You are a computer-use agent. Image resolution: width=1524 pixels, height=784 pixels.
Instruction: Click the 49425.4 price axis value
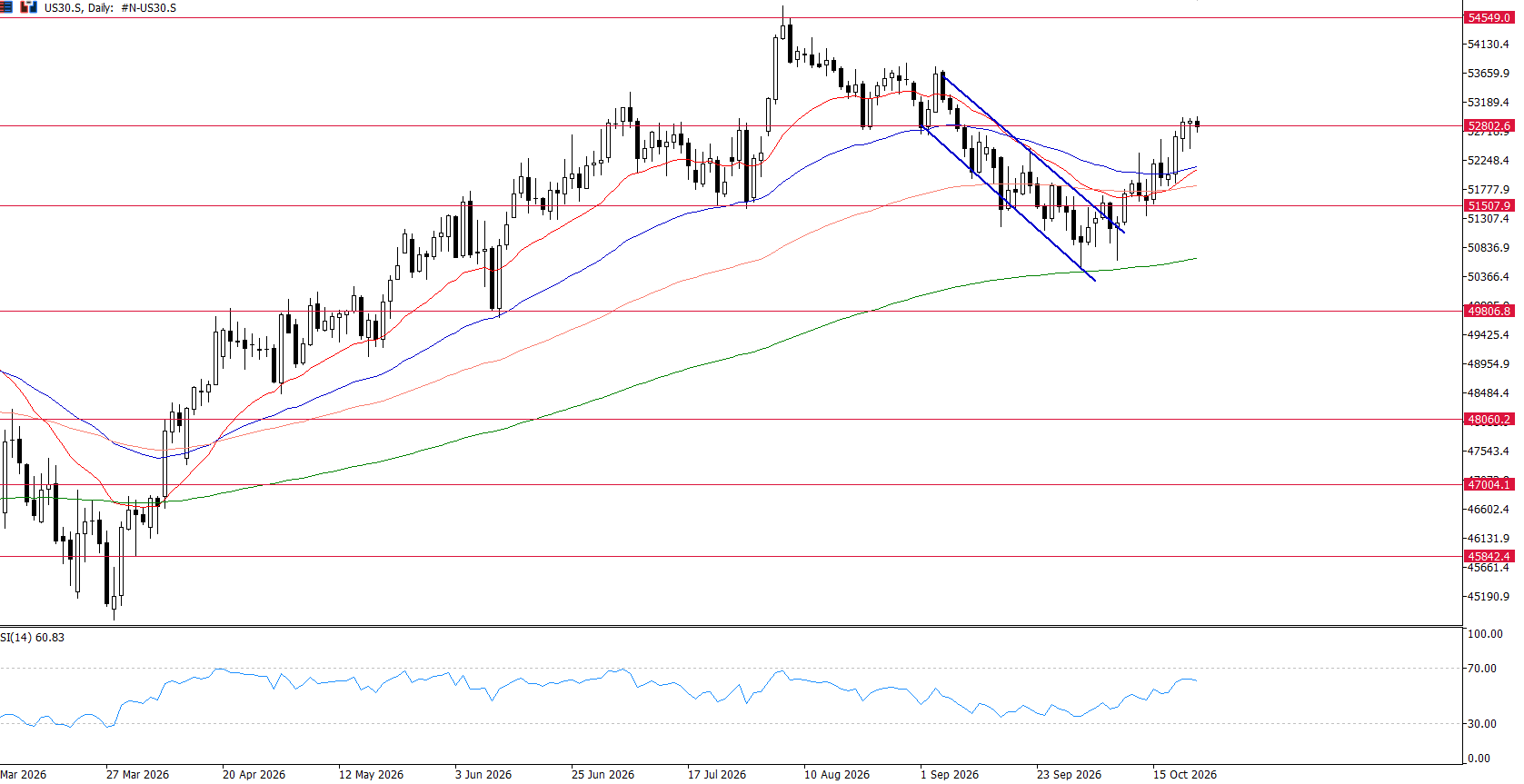pyautogui.click(x=1489, y=335)
